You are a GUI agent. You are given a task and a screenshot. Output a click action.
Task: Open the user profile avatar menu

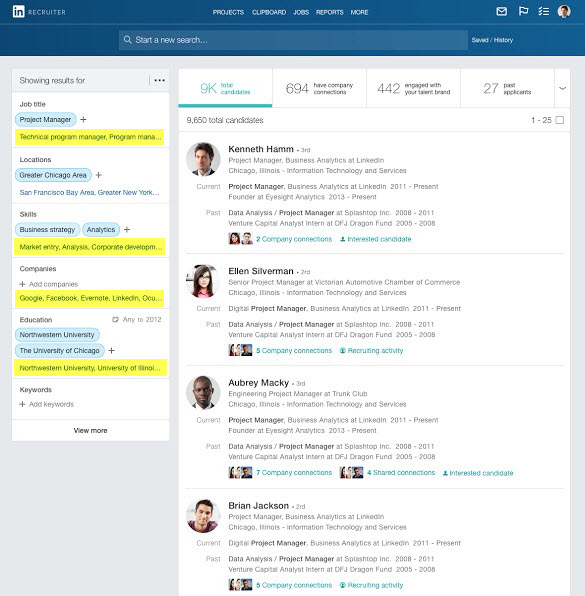564,11
